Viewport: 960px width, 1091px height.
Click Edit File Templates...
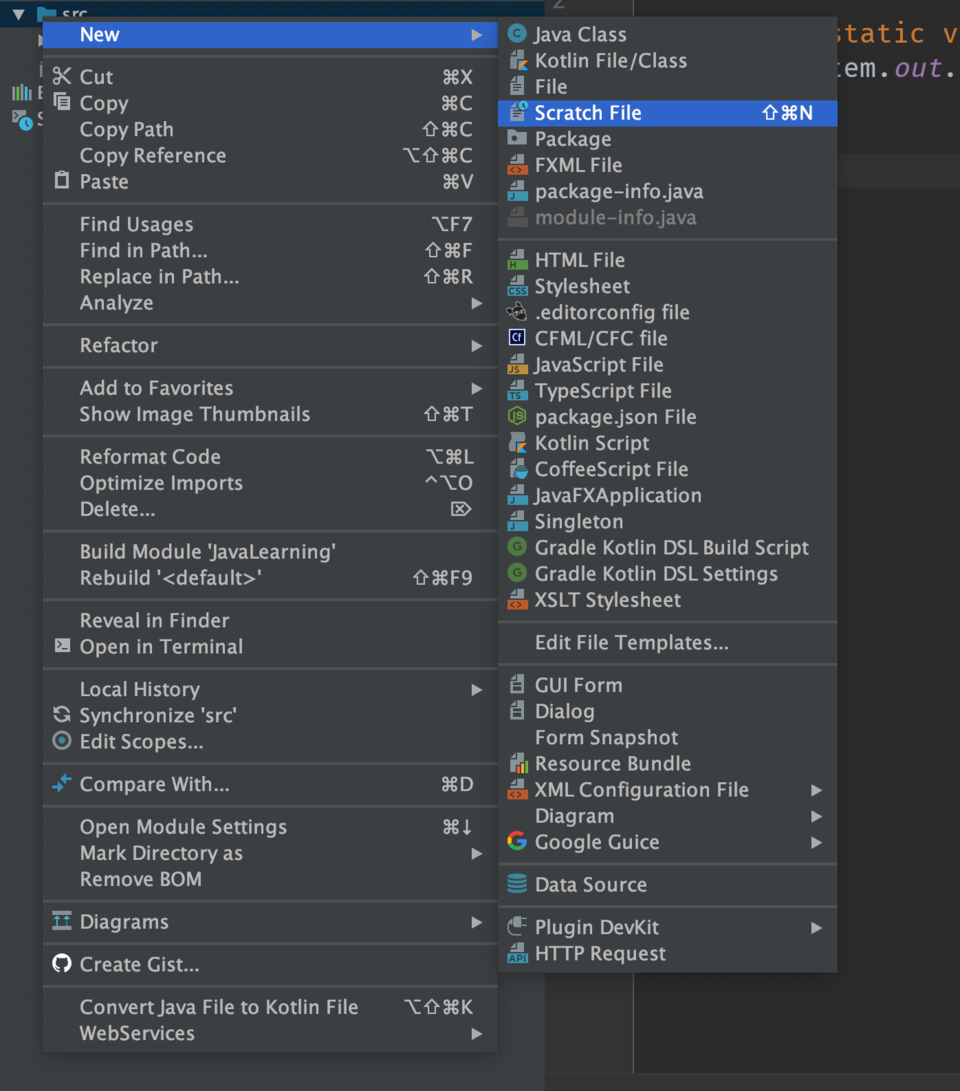631,643
